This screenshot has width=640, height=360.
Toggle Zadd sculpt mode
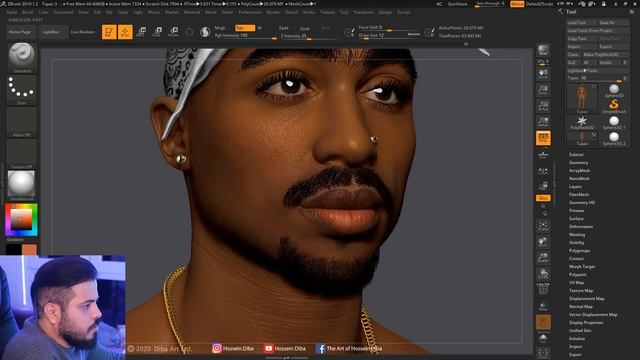pos(283,28)
